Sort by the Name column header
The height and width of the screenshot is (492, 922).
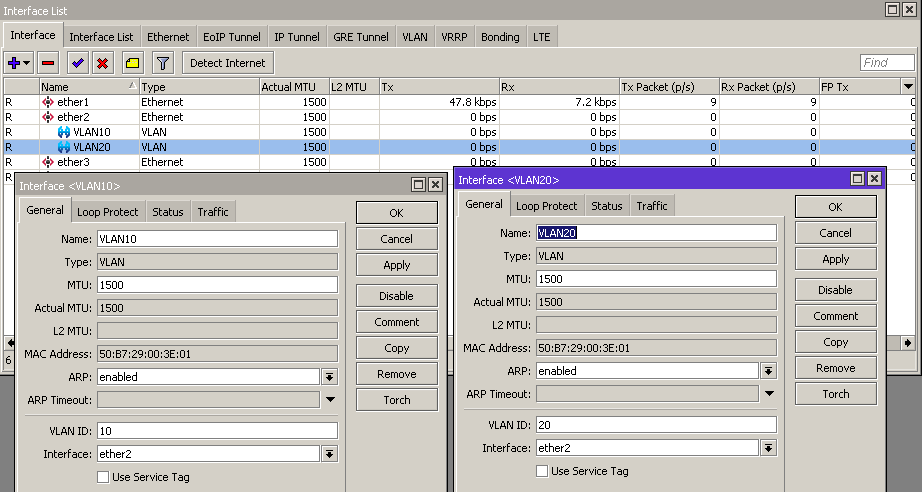(89, 87)
